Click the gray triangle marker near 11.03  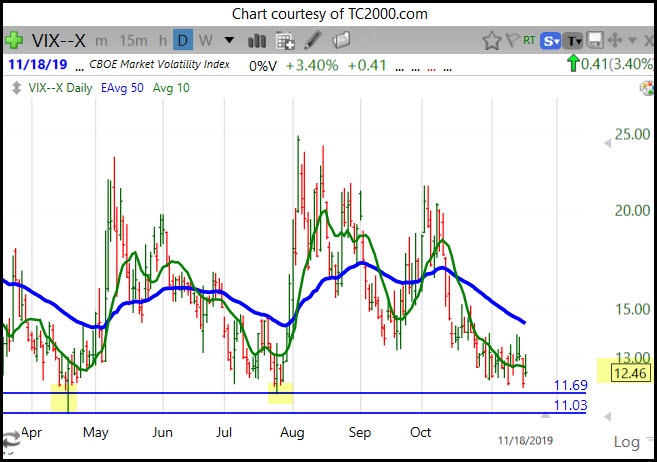click(607, 416)
